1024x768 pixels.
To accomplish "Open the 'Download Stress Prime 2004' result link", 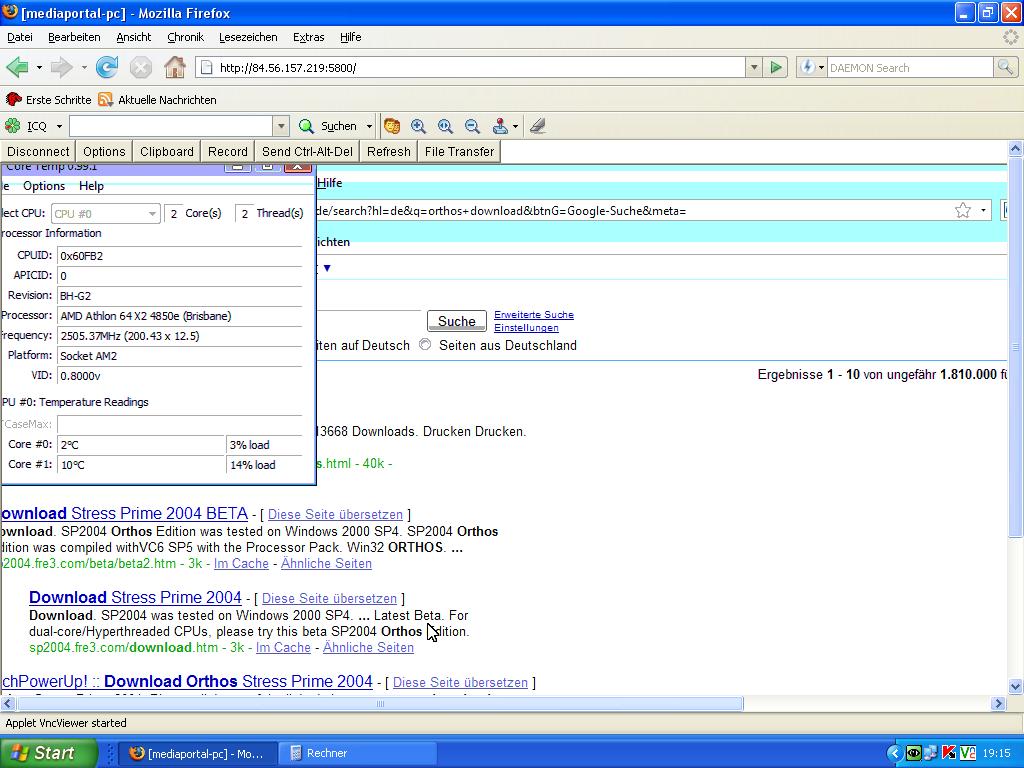I will click(x=135, y=597).
